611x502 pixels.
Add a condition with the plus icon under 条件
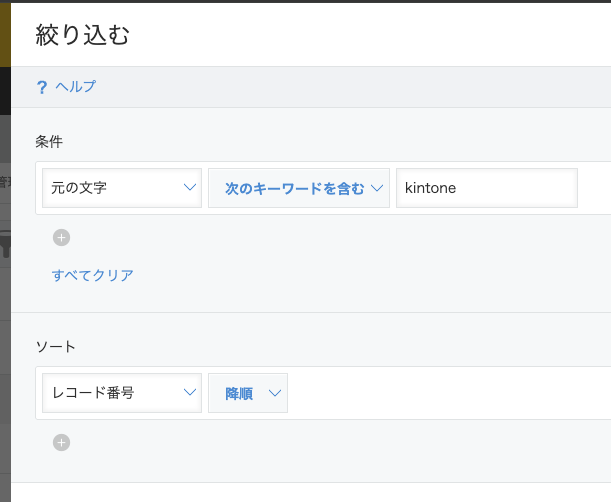tap(62, 237)
